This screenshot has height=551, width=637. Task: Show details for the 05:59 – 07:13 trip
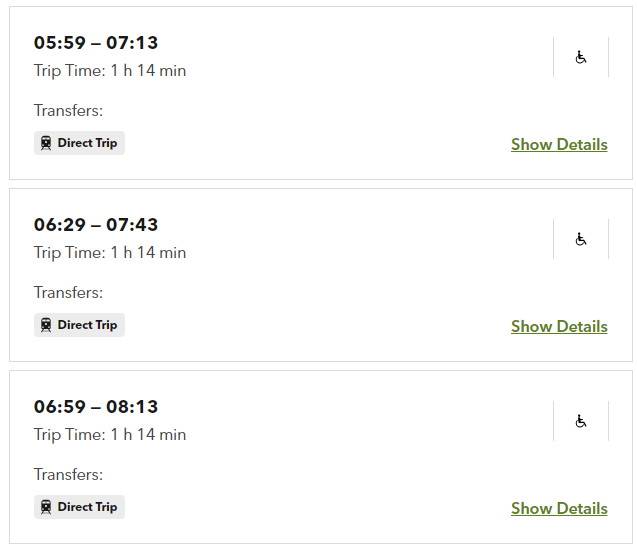click(559, 144)
